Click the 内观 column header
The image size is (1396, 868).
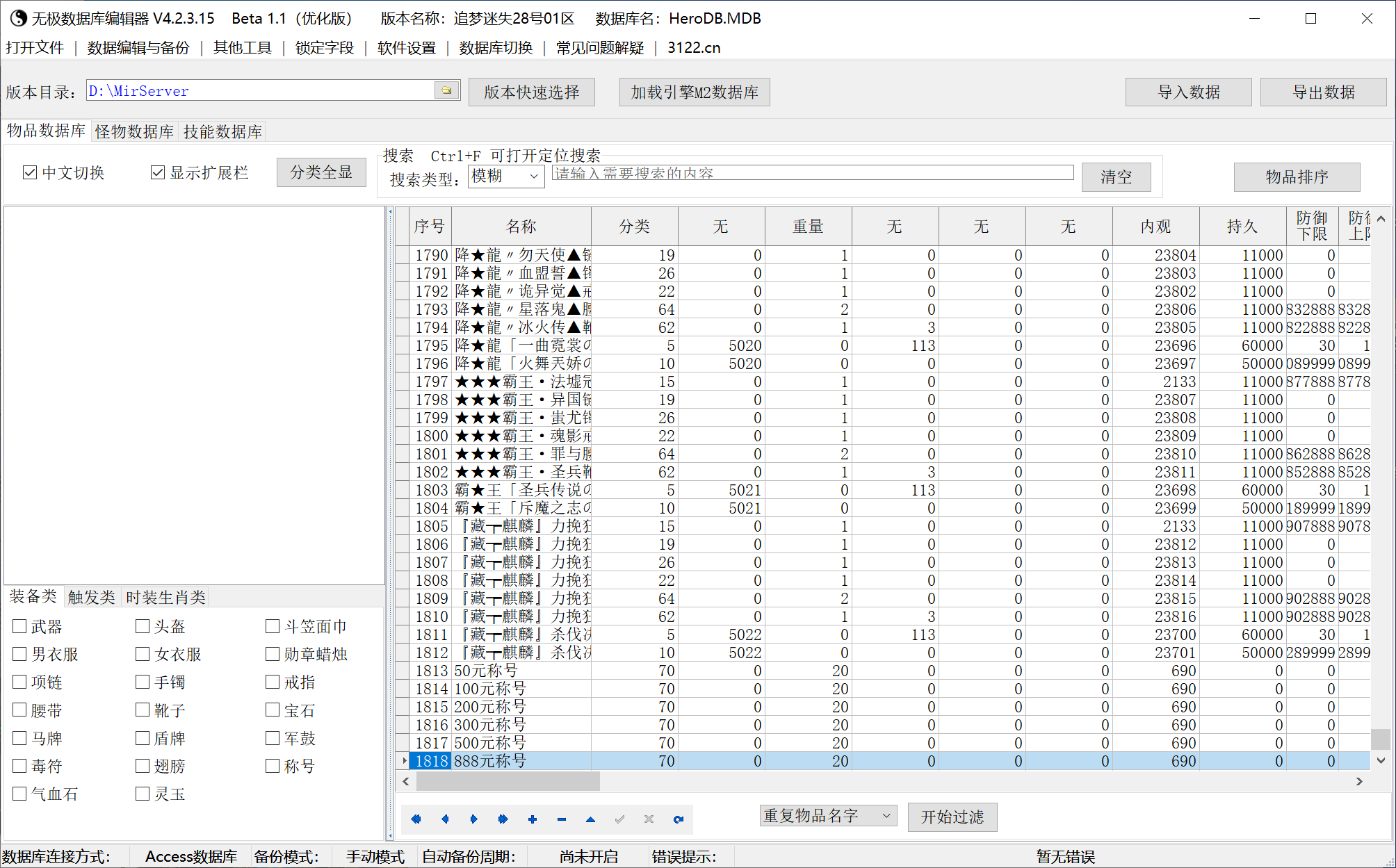(1155, 226)
